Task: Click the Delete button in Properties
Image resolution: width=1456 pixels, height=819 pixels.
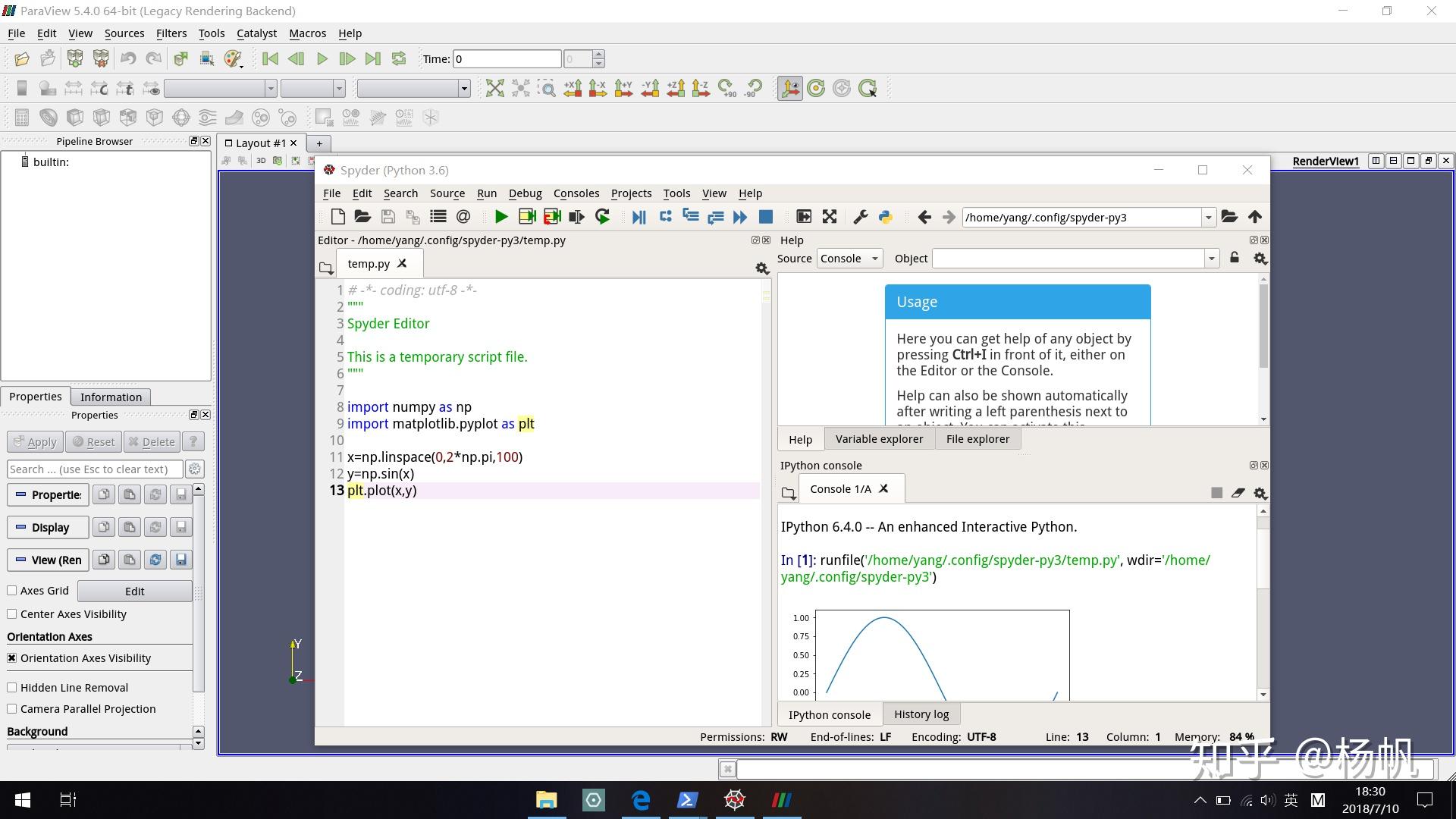Action: (151, 441)
